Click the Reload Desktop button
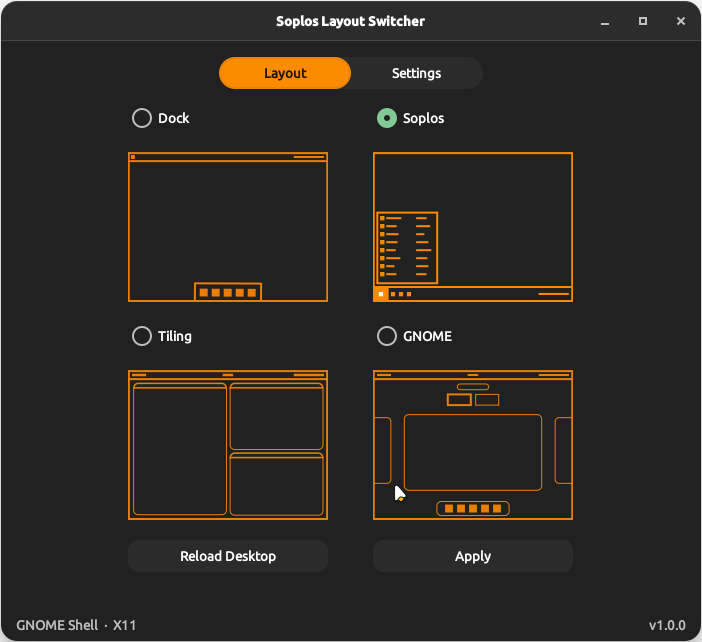The image size is (702, 642). pos(228,556)
